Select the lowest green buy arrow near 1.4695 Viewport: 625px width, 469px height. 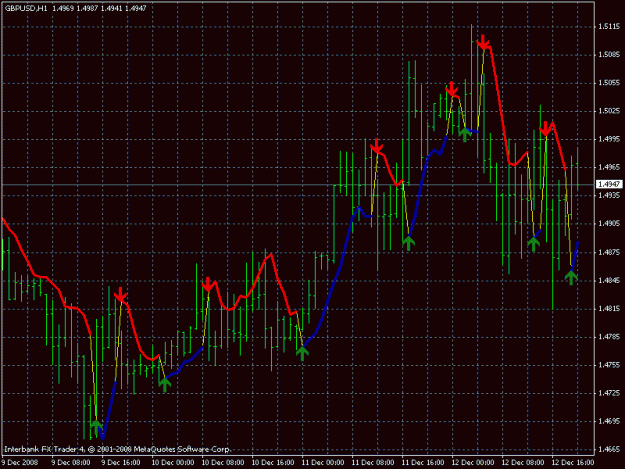[x=96, y=427]
